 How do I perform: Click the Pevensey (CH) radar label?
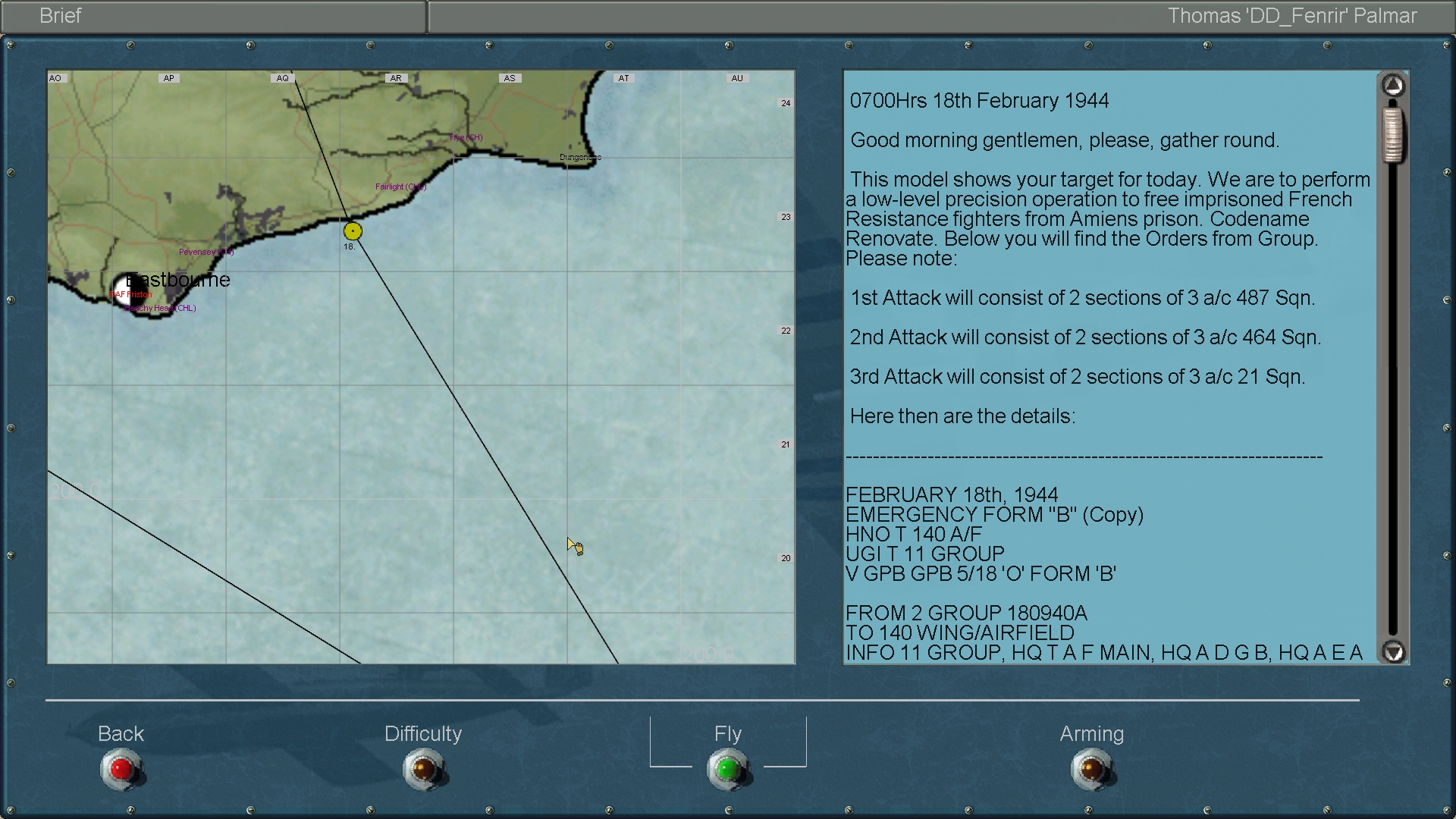click(206, 252)
